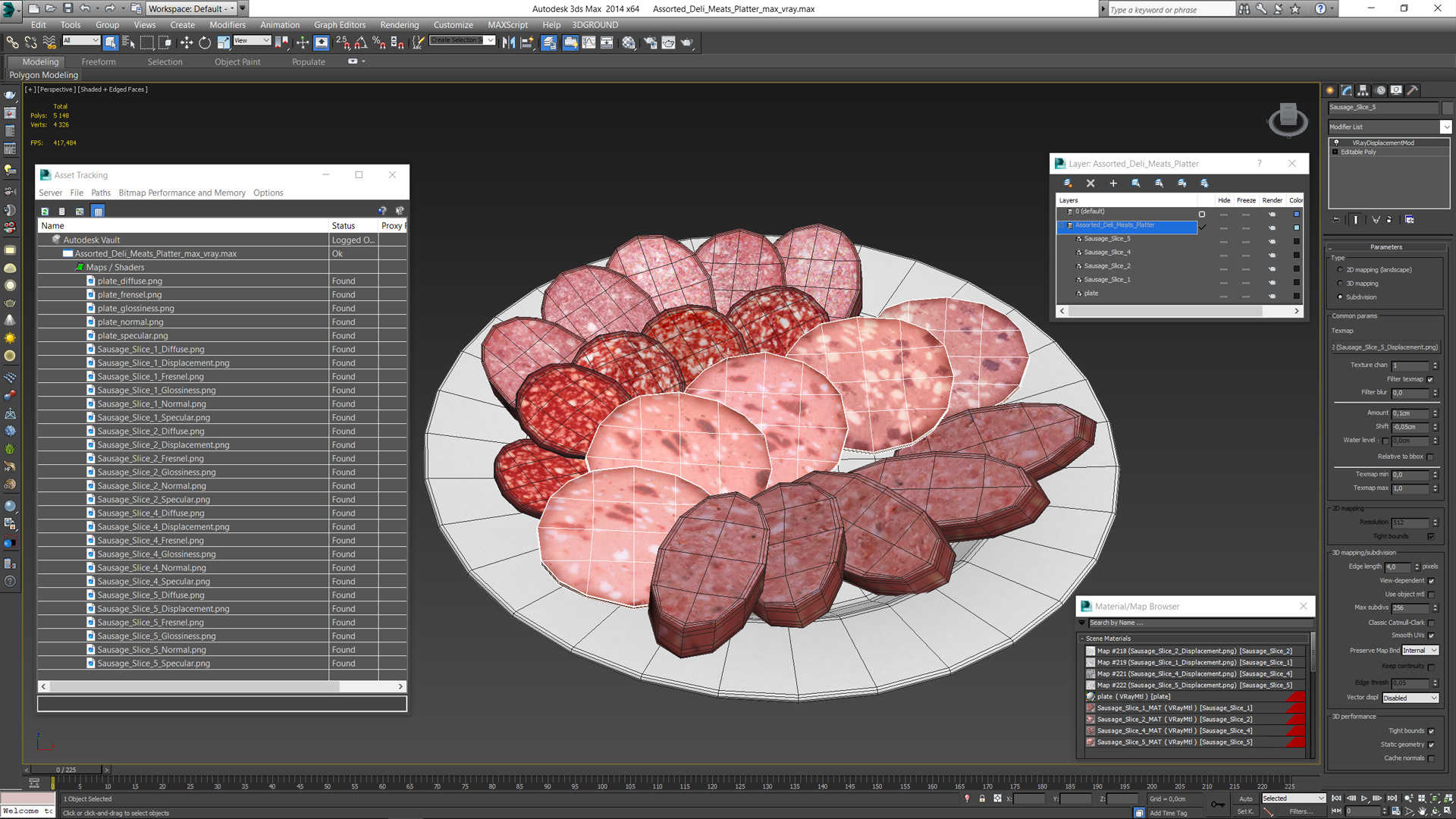Viewport: 1456px width, 819px height.
Task: Activate the Select and Move tool
Action: click(x=186, y=42)
